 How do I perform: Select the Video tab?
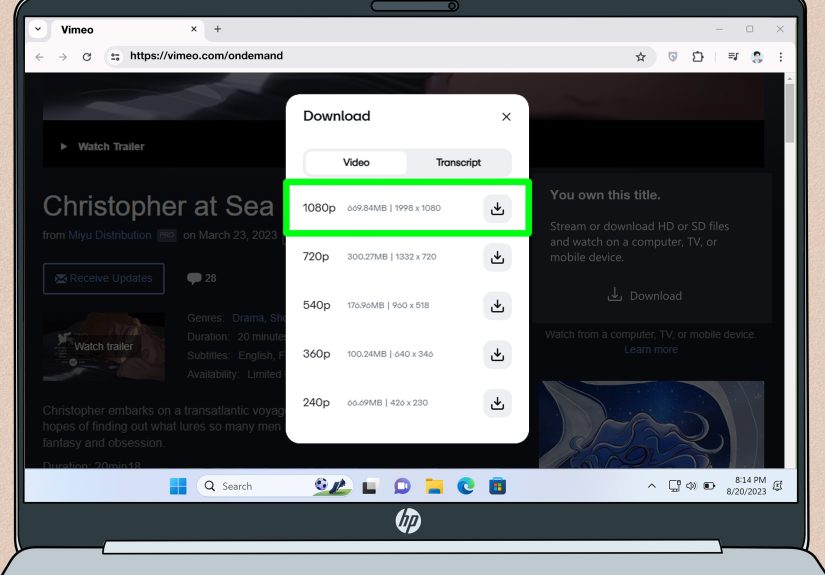356,163
